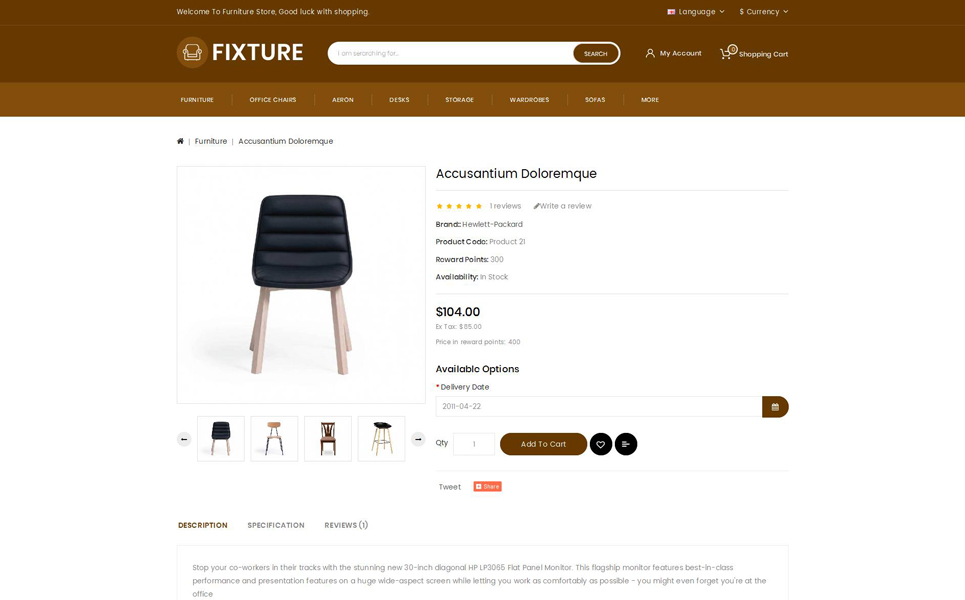
Task: Show previous thumbnails with left arrow
Action: pos(184,439)
